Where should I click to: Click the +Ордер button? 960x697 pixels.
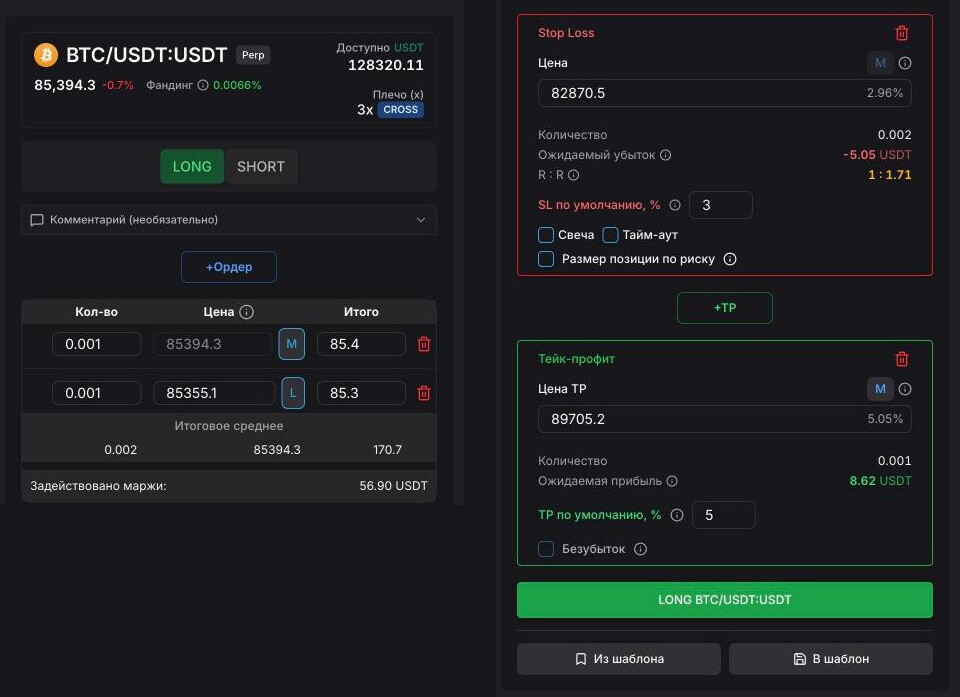[229, 267]
